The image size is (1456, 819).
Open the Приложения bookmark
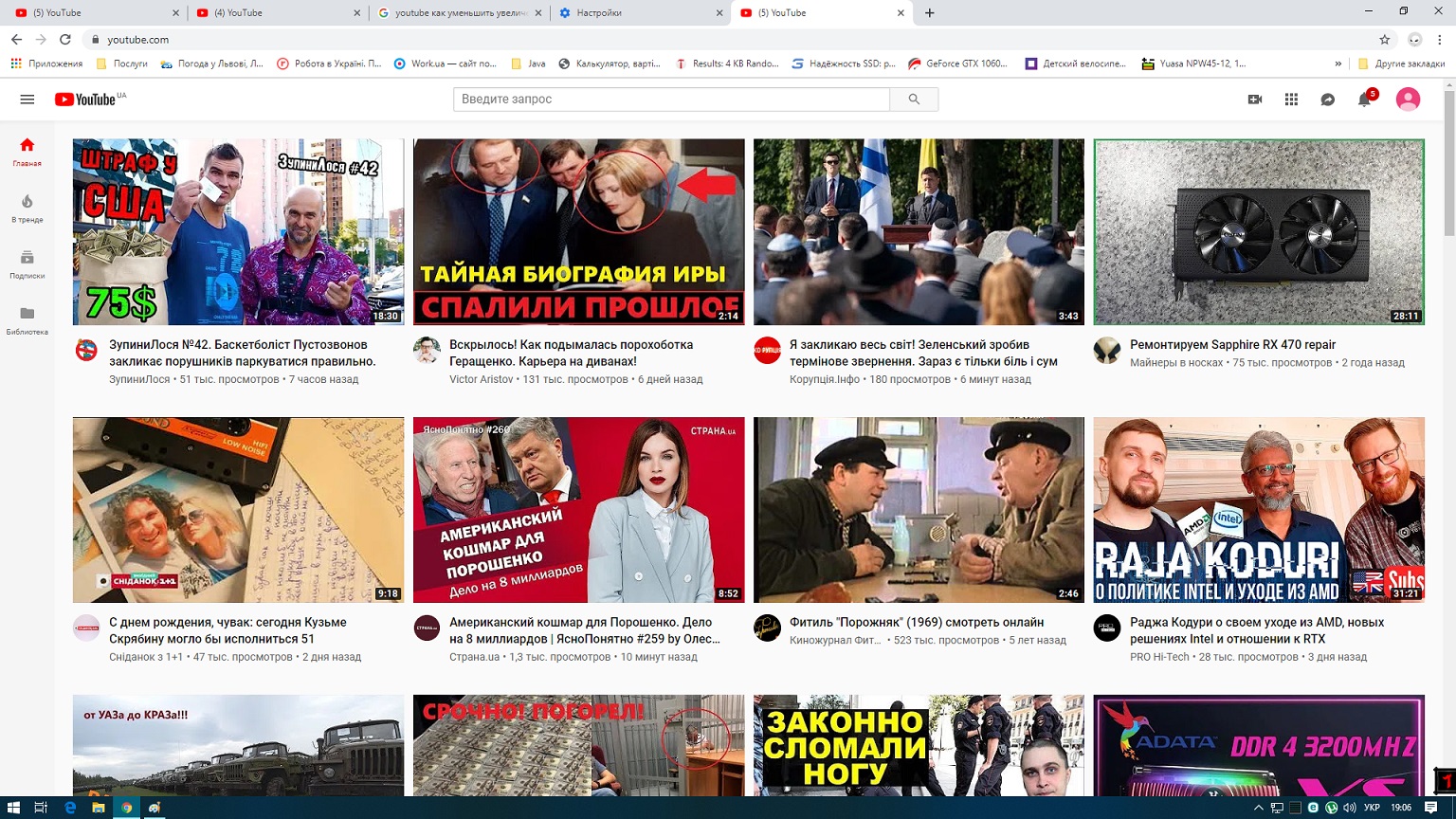coord(46,64)
